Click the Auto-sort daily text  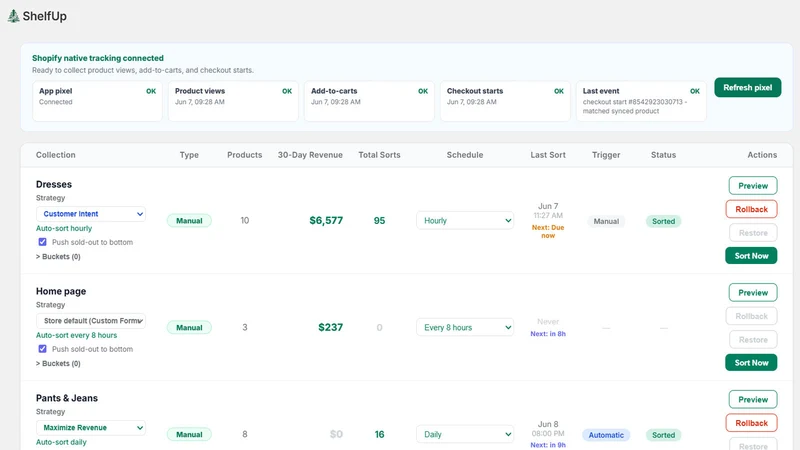click(x=61, y=442)
